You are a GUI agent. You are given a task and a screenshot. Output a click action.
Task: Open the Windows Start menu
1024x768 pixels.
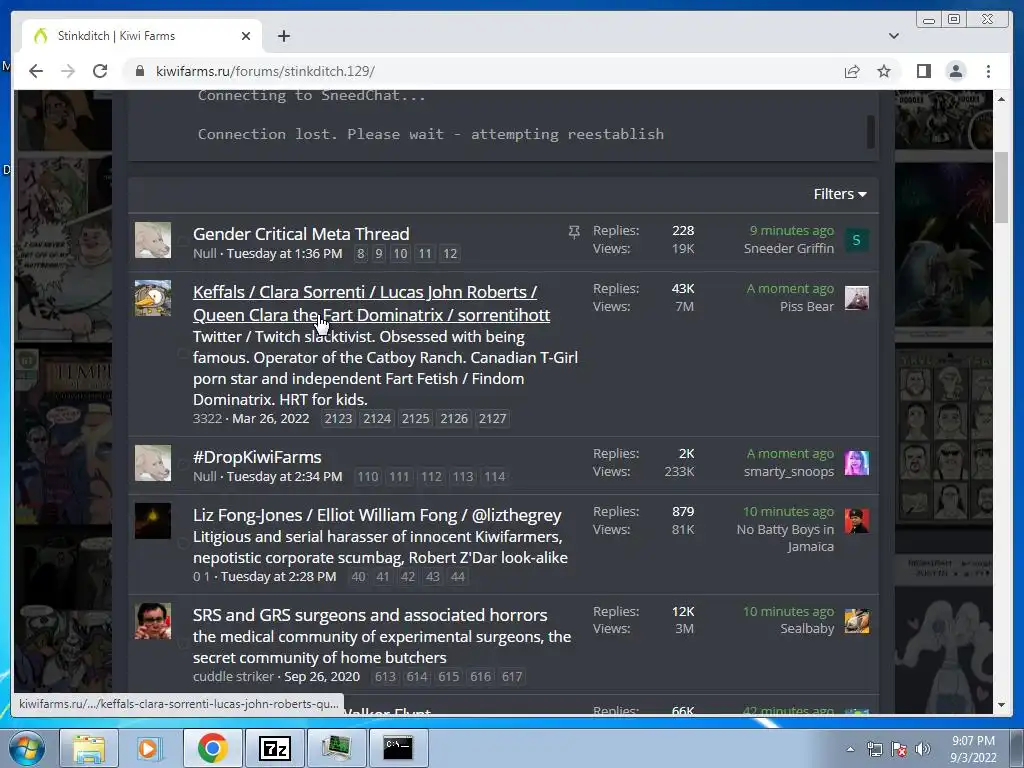pyautogui.click(x=27, y=748)
